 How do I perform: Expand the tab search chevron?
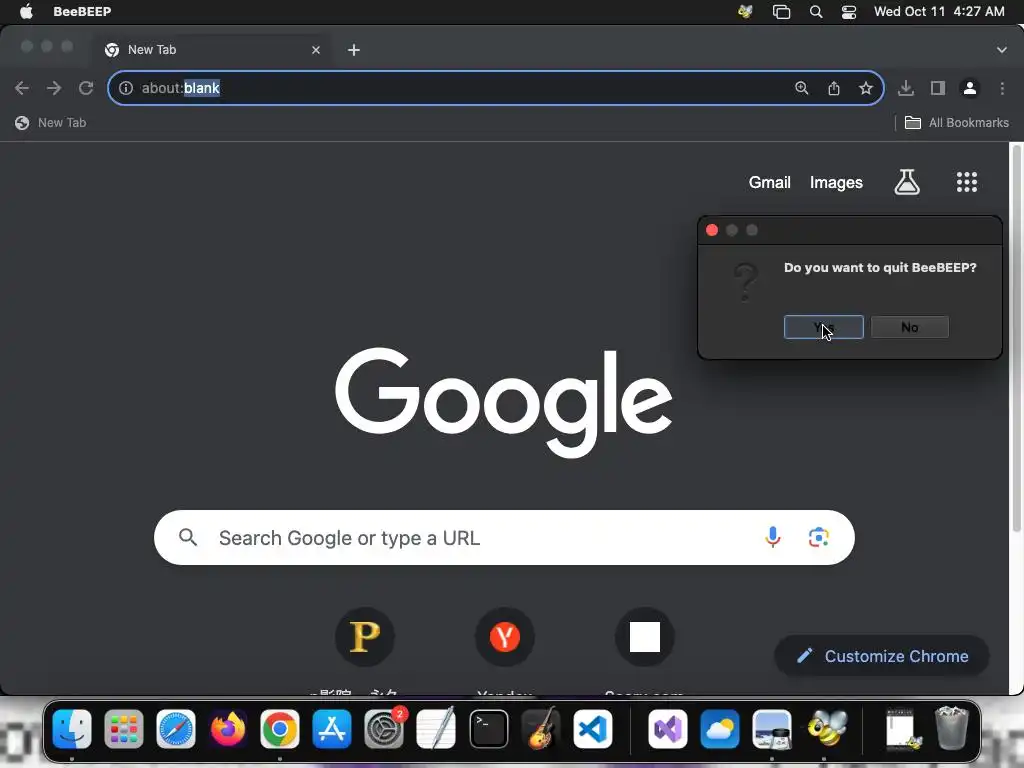[1002, 50]
